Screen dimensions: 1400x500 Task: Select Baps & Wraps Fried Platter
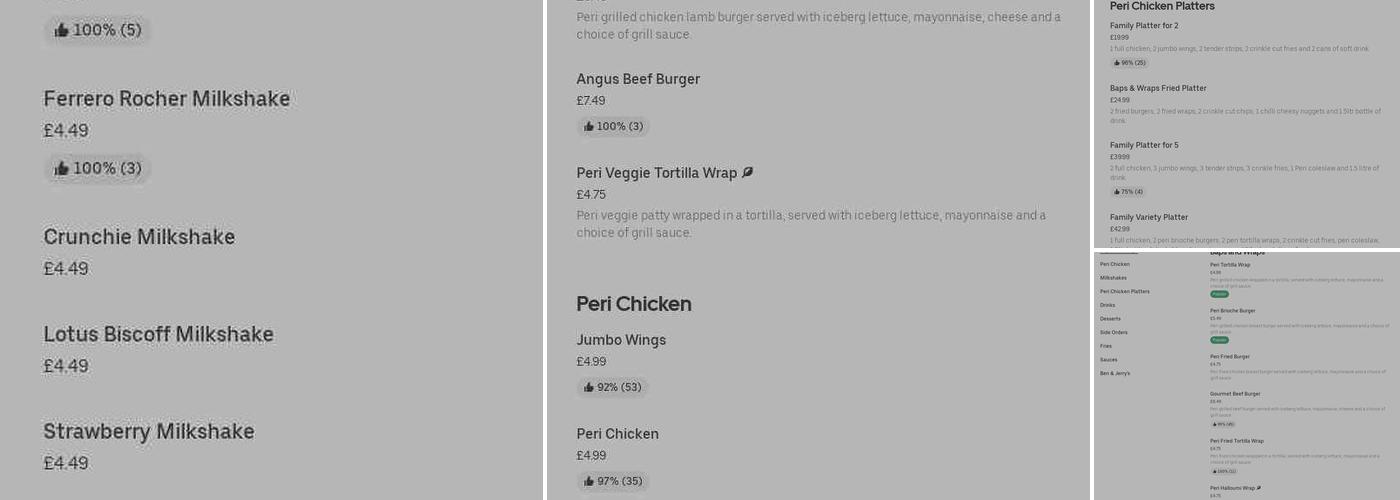[x=1158, y=88]
